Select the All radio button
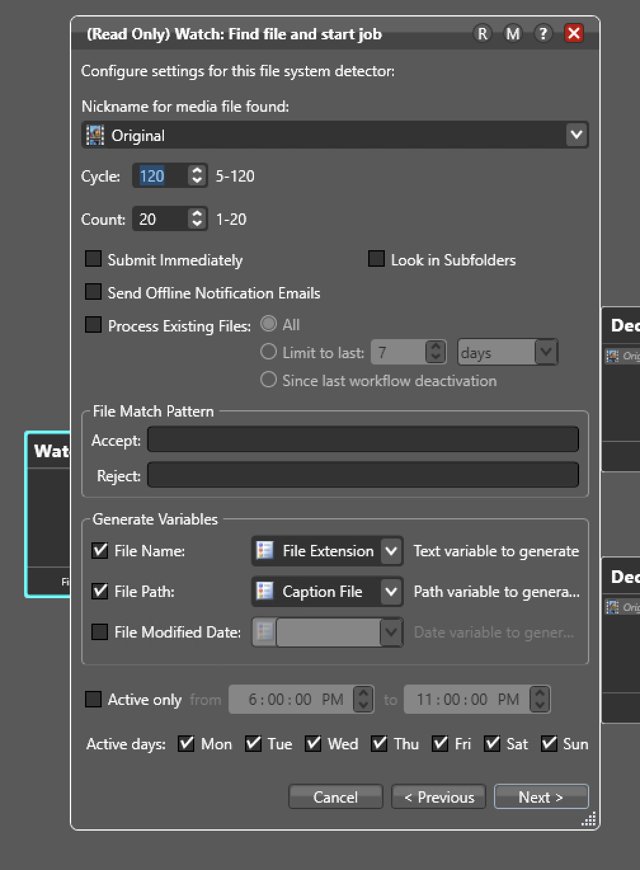The height and width of the screenshot is (870, 640). pos(268,323)
